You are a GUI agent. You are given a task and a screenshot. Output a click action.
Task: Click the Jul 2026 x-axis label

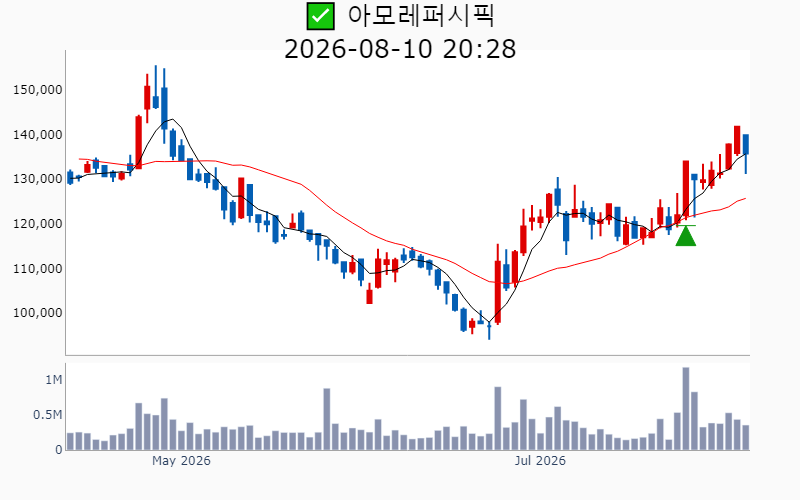coord(540,461)
